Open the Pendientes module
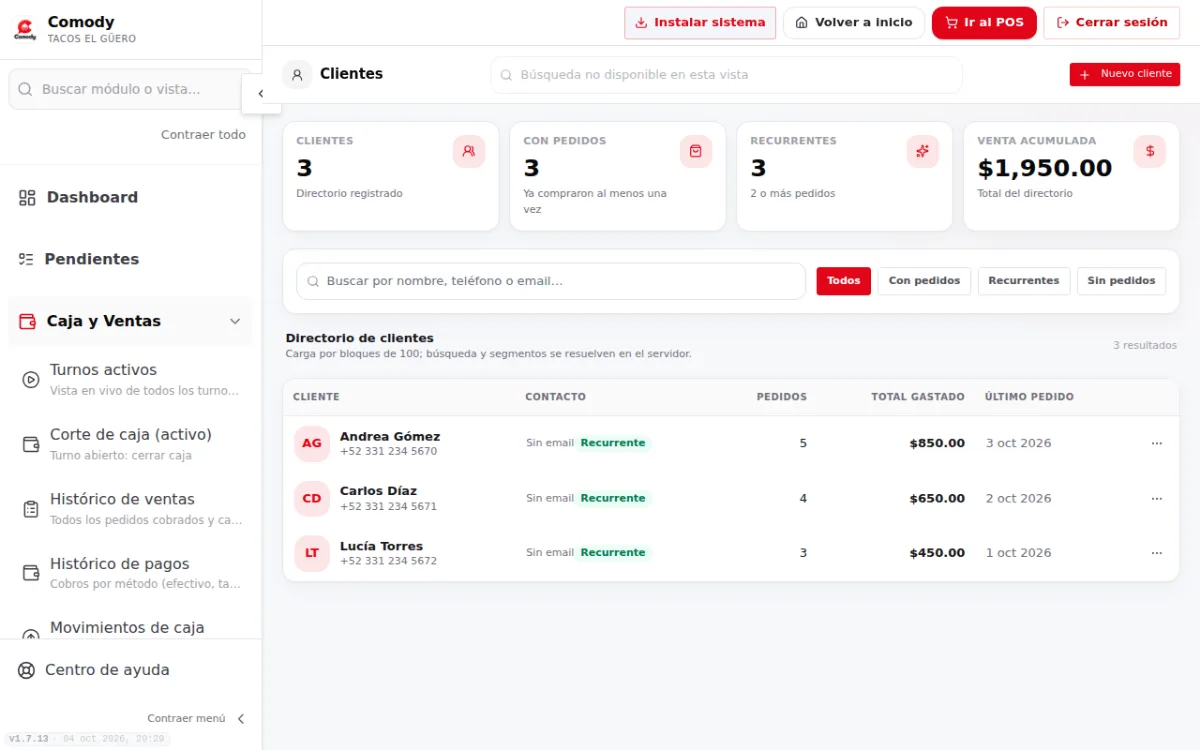1200x750 pixels. 130,259
